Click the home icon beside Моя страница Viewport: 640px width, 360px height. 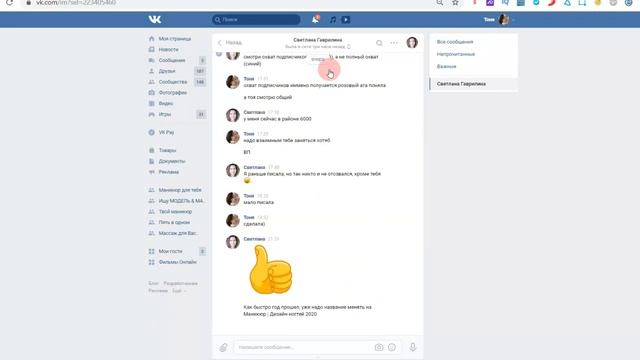coord(151,39)
